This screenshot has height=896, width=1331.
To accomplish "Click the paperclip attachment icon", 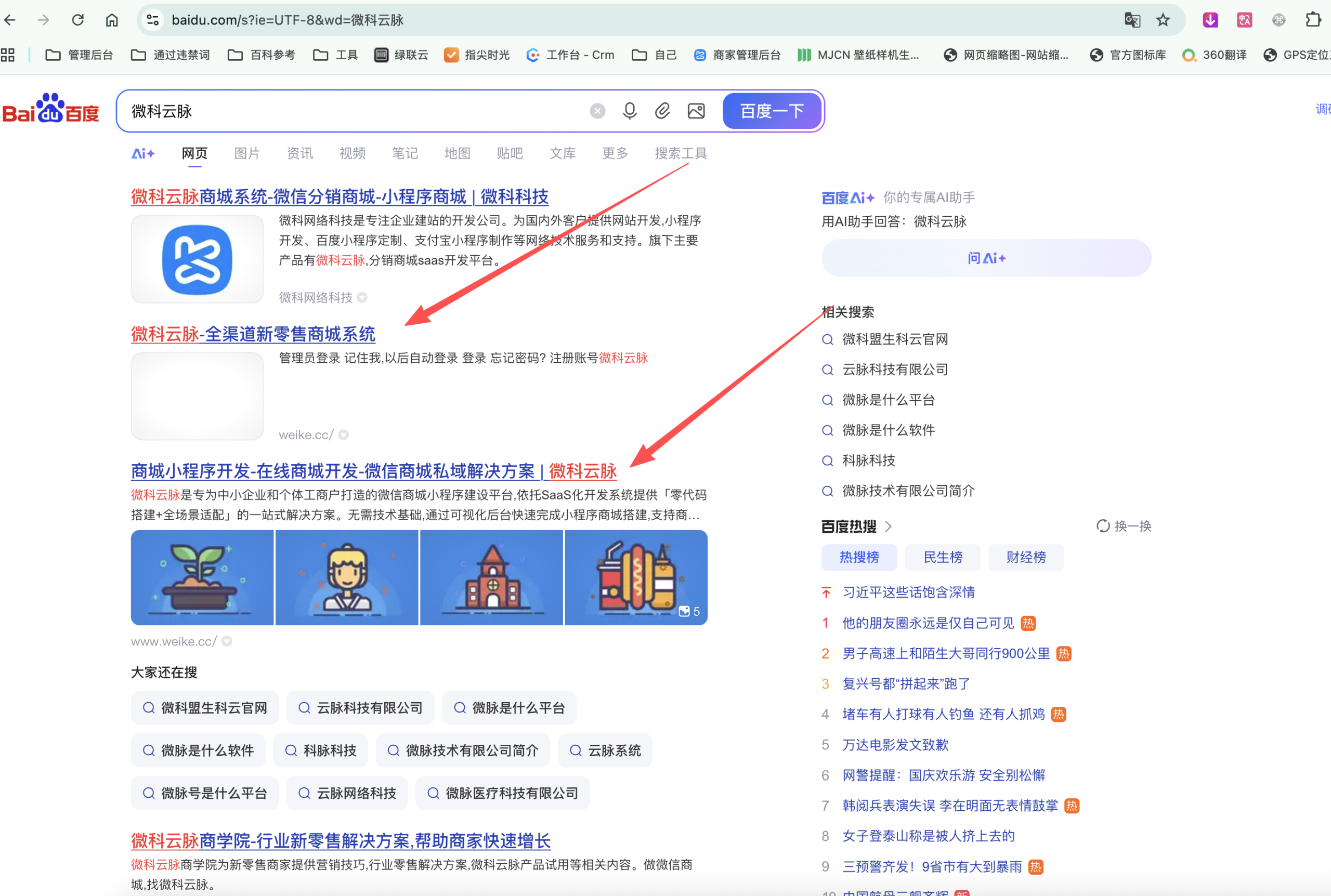I will coord(662,111).
